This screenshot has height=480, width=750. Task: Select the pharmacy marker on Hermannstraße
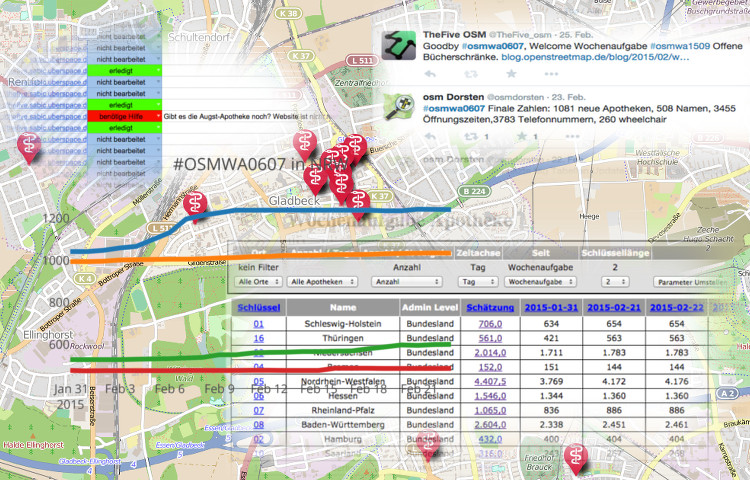click(x=194, y=203)
